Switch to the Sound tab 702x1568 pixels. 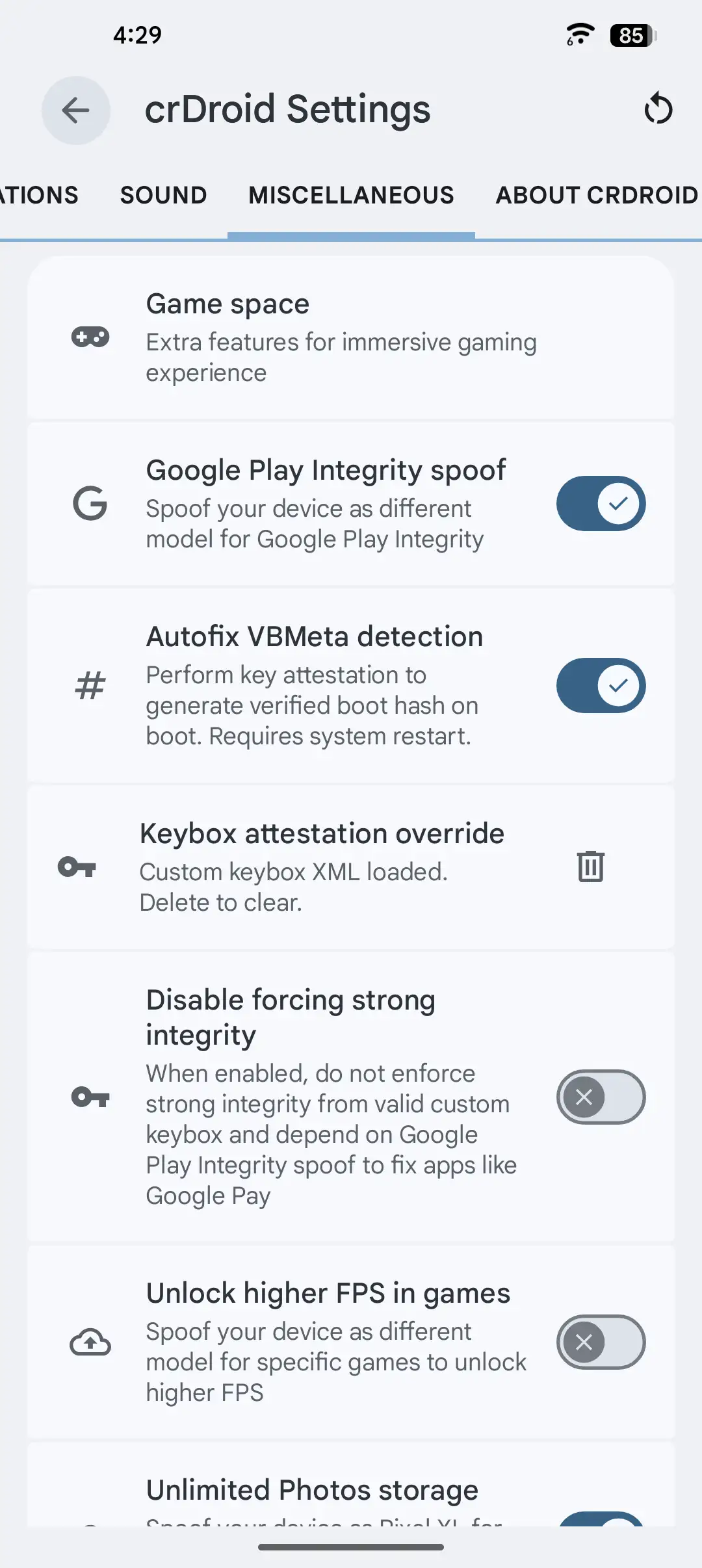point(163,195)
